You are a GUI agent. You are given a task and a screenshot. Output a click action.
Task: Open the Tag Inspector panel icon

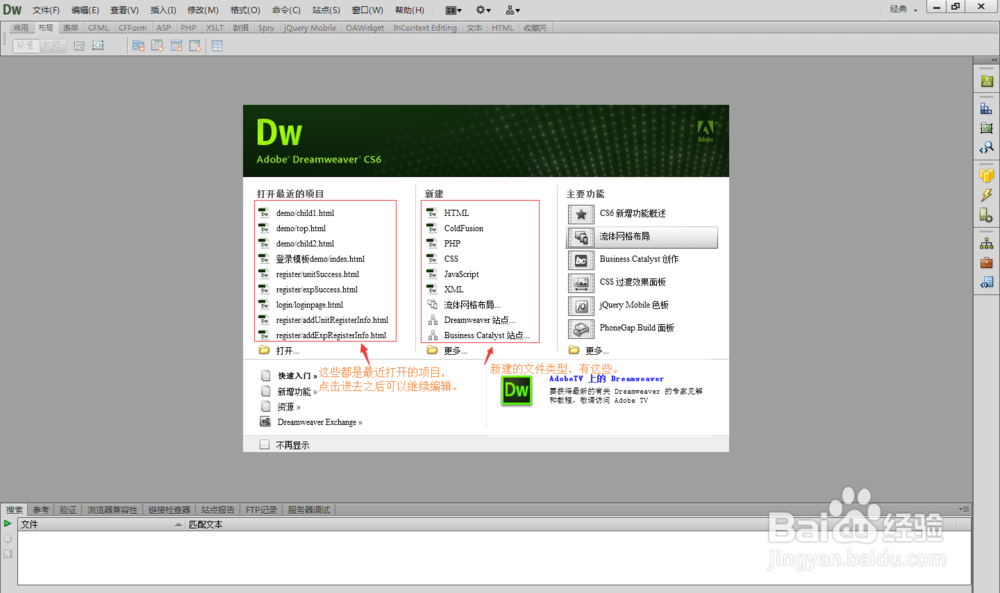pos(987,148)
